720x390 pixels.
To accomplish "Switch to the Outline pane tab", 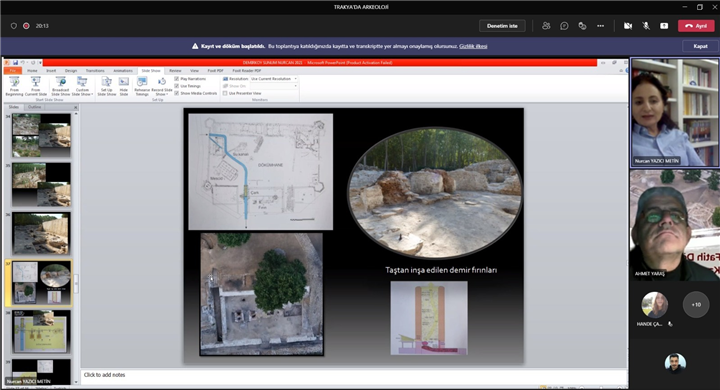I will click(34, 107).
